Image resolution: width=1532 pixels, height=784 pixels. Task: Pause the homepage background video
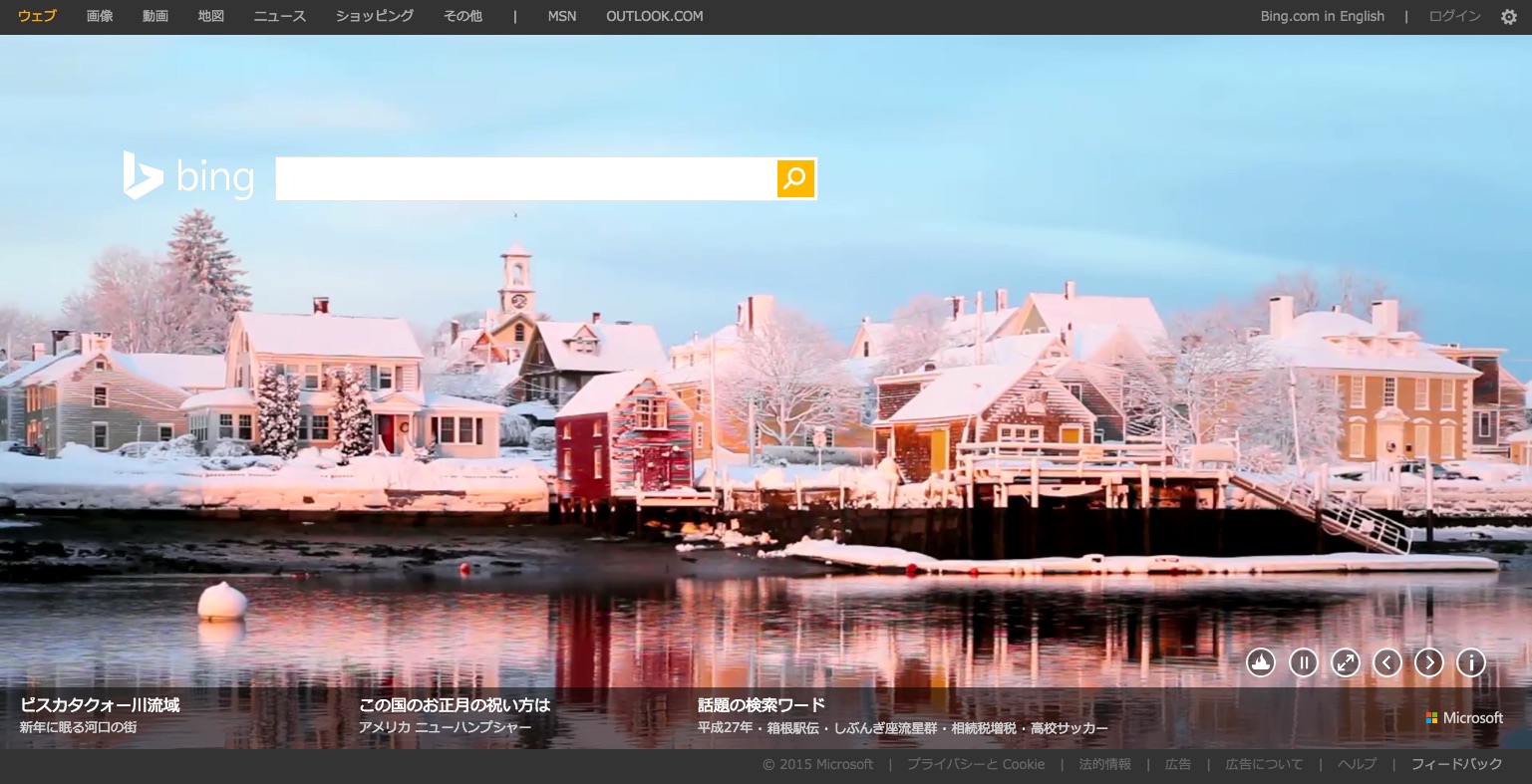click(1303, 662)
